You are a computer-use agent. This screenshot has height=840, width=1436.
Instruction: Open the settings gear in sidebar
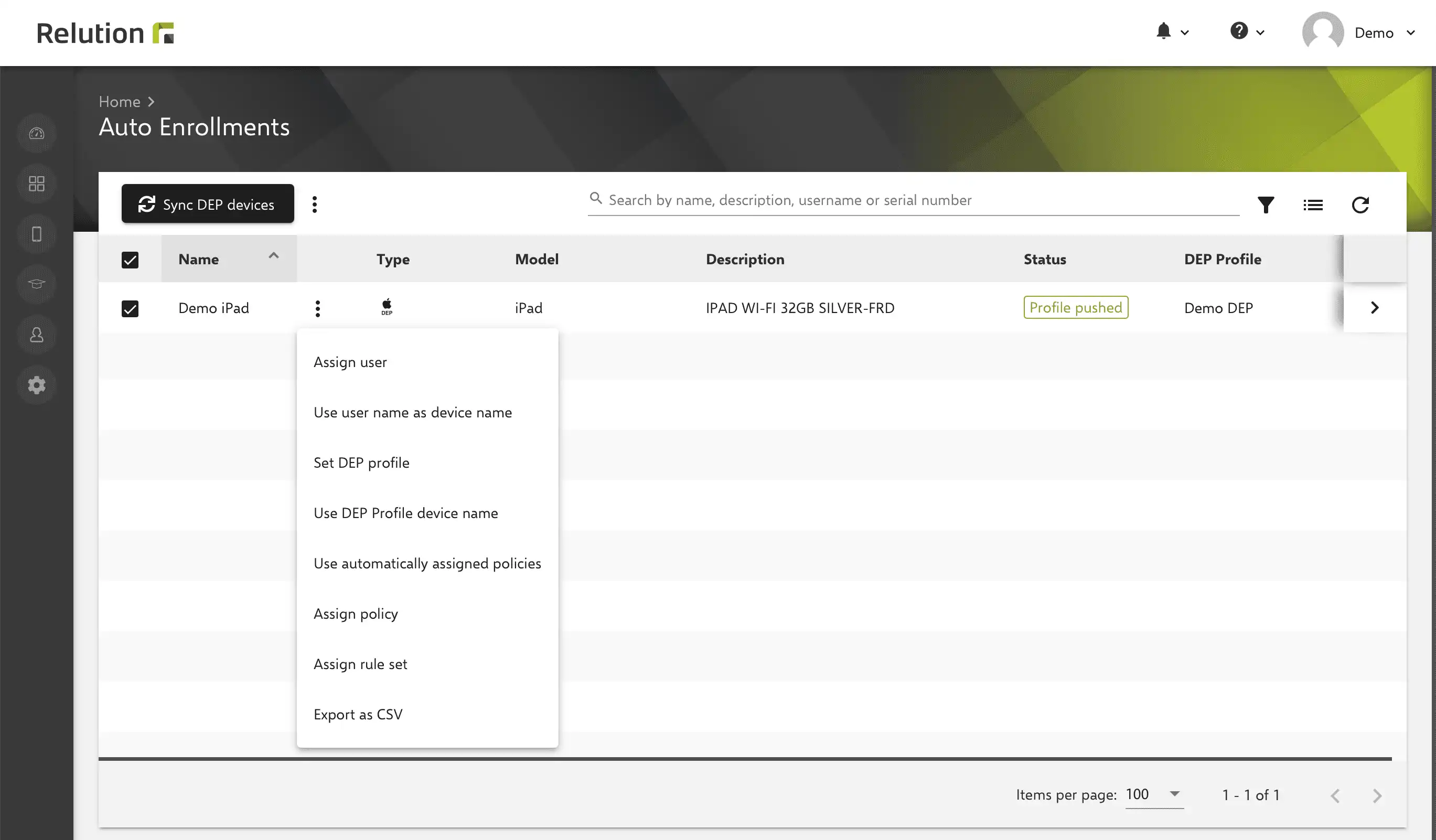[x=37, y=385]
